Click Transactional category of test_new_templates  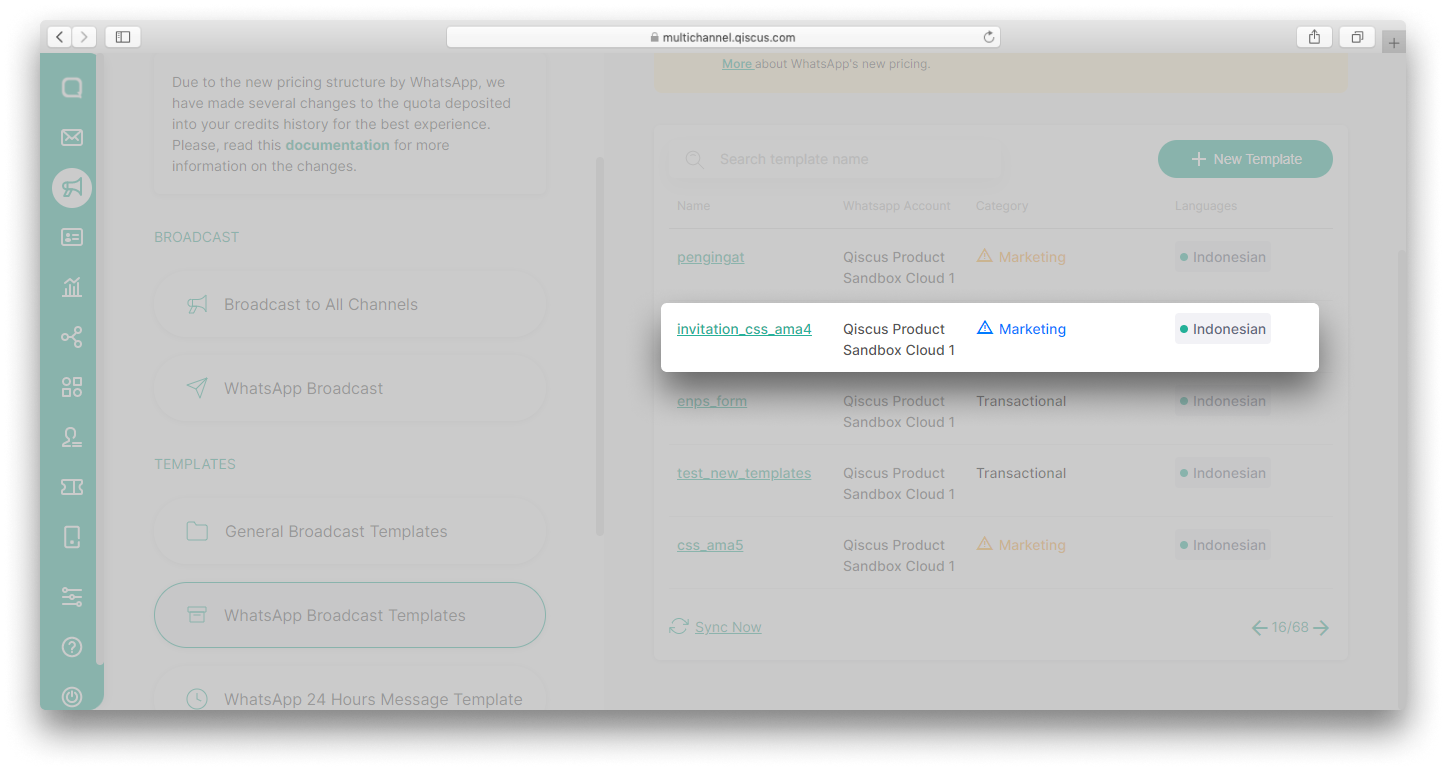[x=1021, y=473]
